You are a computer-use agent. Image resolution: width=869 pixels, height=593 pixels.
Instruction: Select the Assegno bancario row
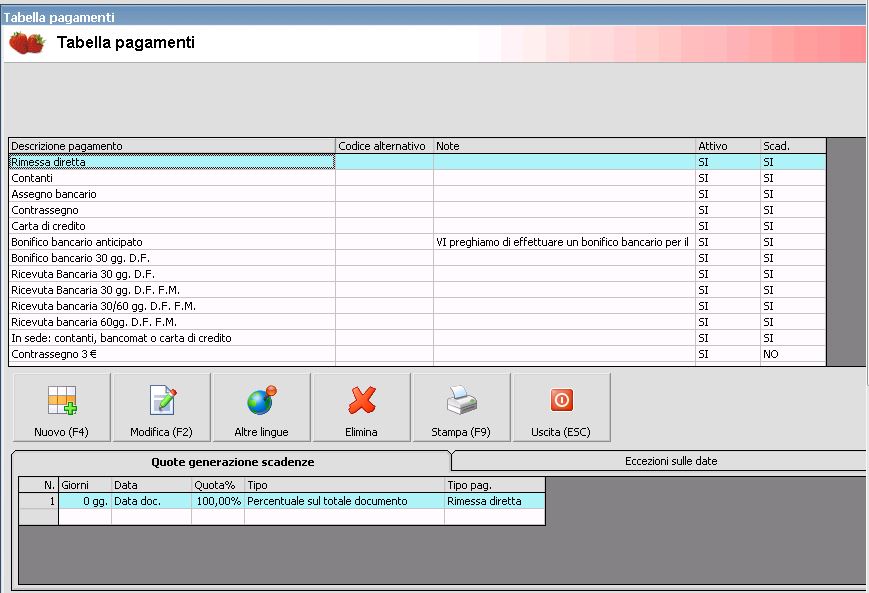click(417, 194)
